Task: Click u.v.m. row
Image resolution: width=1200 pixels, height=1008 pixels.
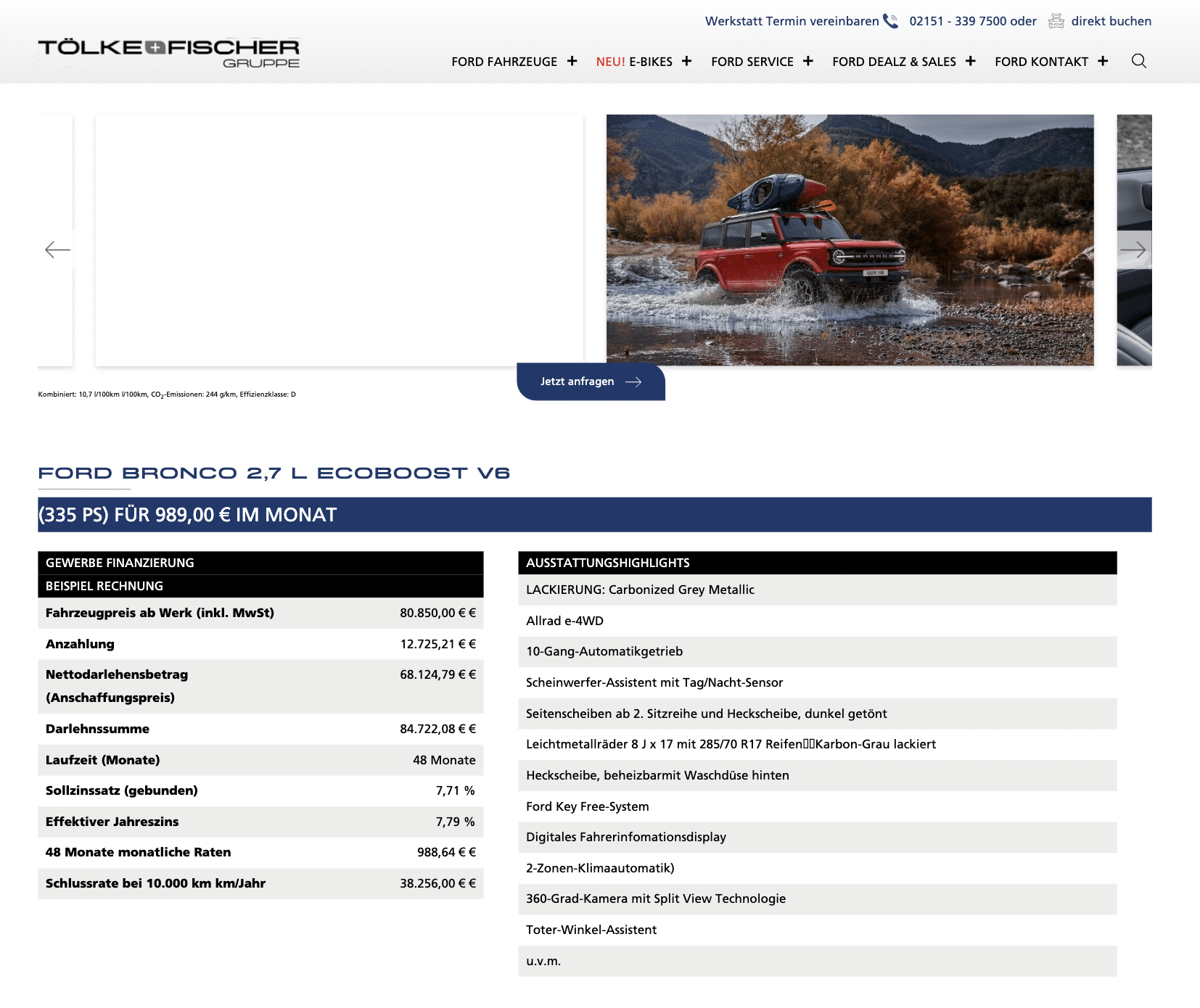Action: click(818, 961)
